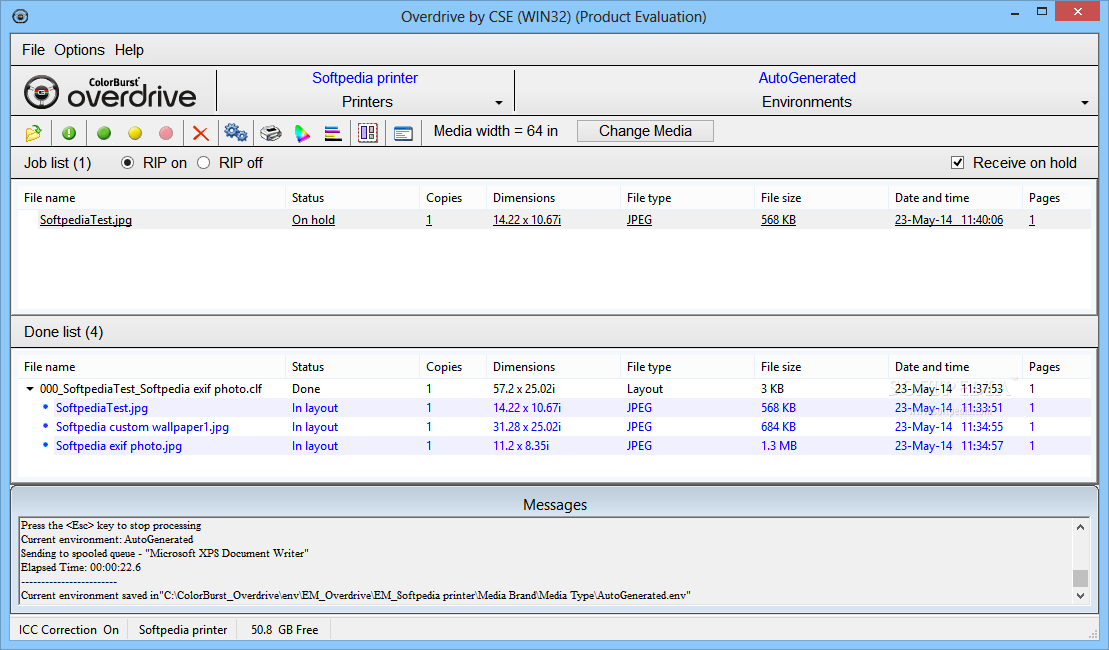Click the 684 KB file size cell
This screenshot has height=650, width=1109.
[778, 426]
